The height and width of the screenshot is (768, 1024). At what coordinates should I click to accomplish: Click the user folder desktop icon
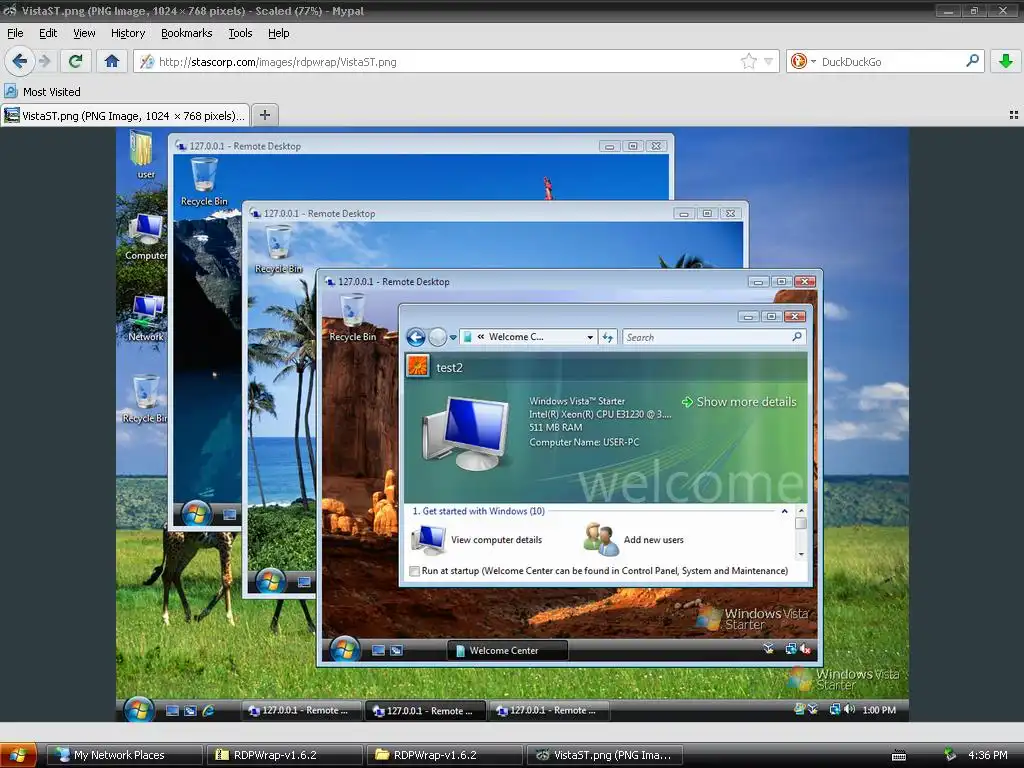click(x=144, y=154)
